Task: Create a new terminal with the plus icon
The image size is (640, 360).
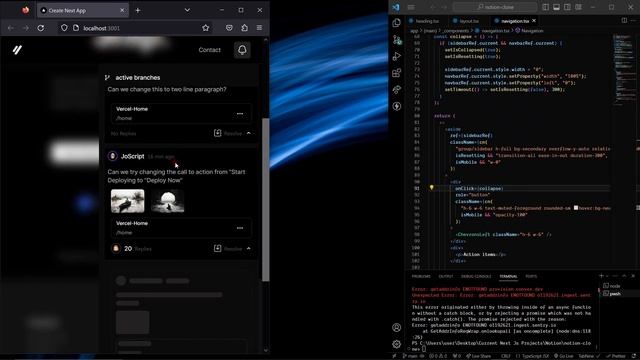Action: coord(601,276)
